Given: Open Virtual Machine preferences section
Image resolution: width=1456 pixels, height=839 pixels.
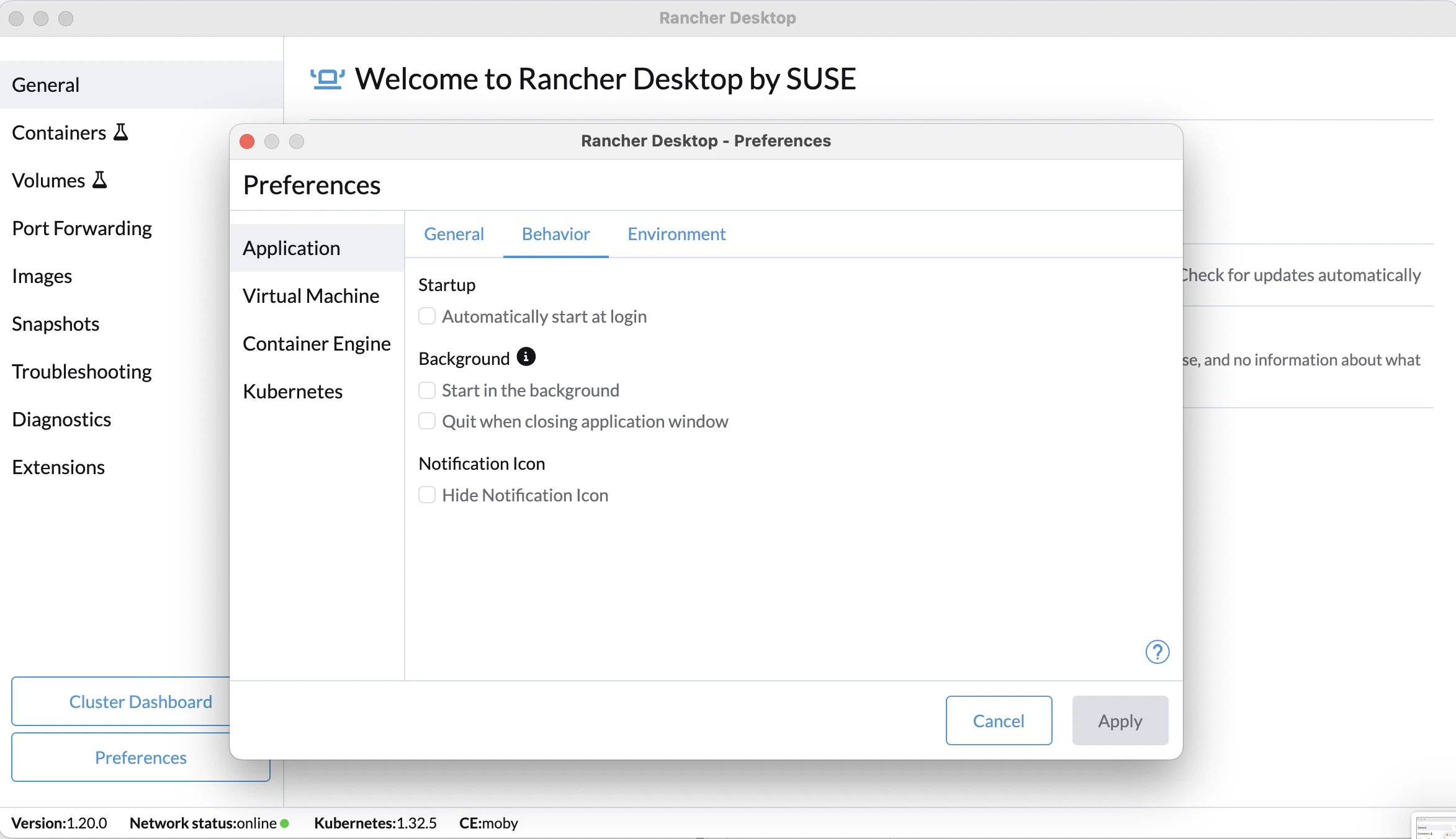Looking at the screenshot, I should pos(317,295).
